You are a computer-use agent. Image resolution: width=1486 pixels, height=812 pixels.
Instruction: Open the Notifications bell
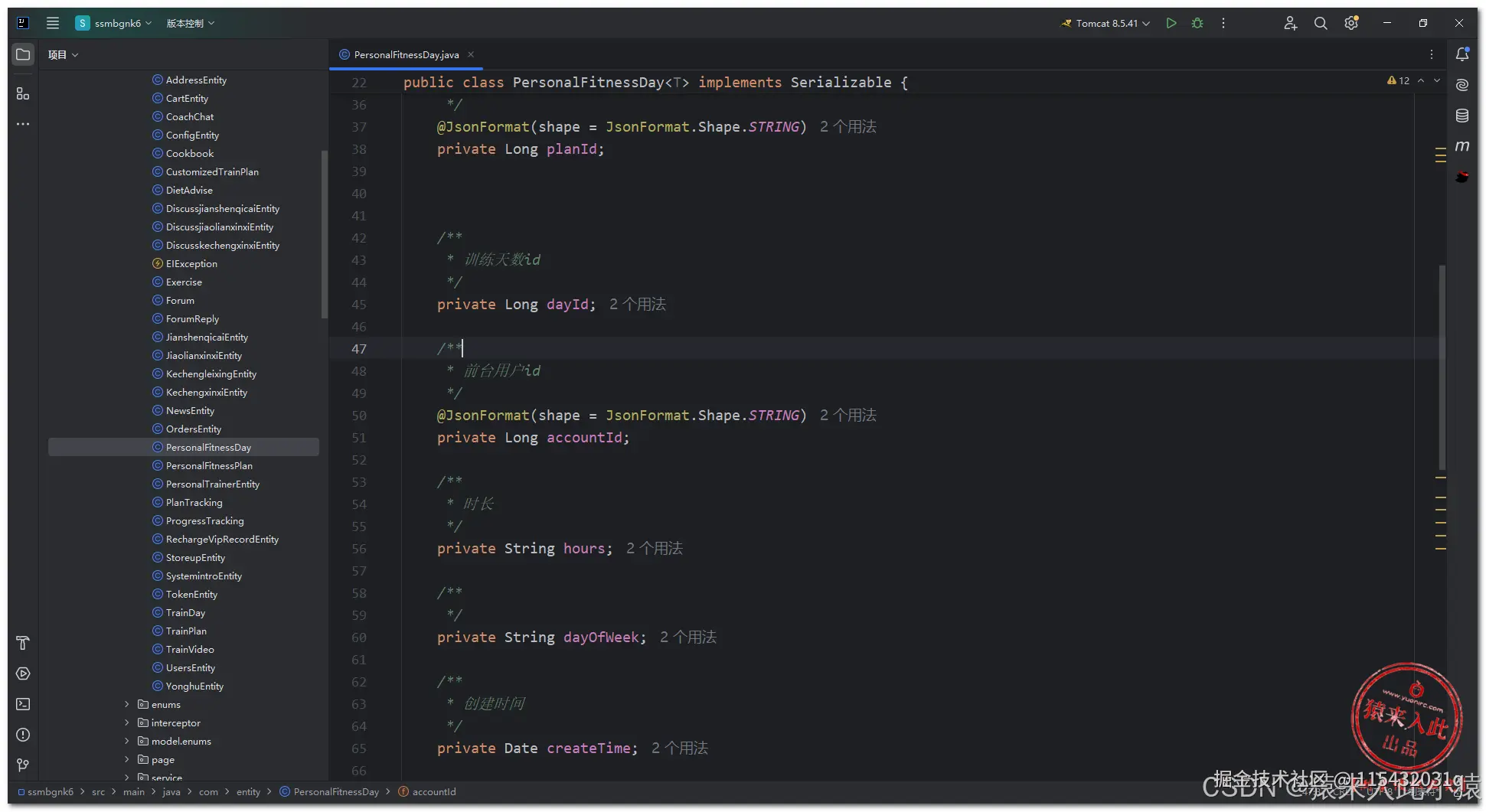[x=1462, y=54]
